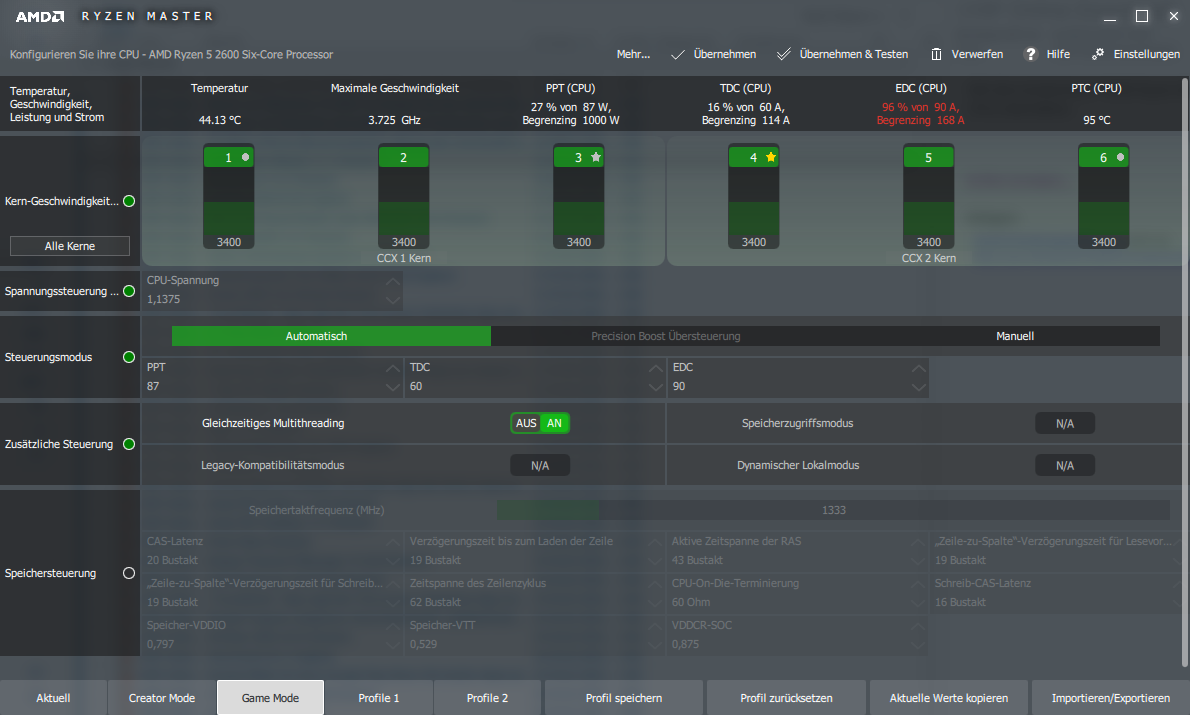Open Einstellungen via the gear icon
1190x715 pixels.
pyautogui.click(x=1098, y=54)
